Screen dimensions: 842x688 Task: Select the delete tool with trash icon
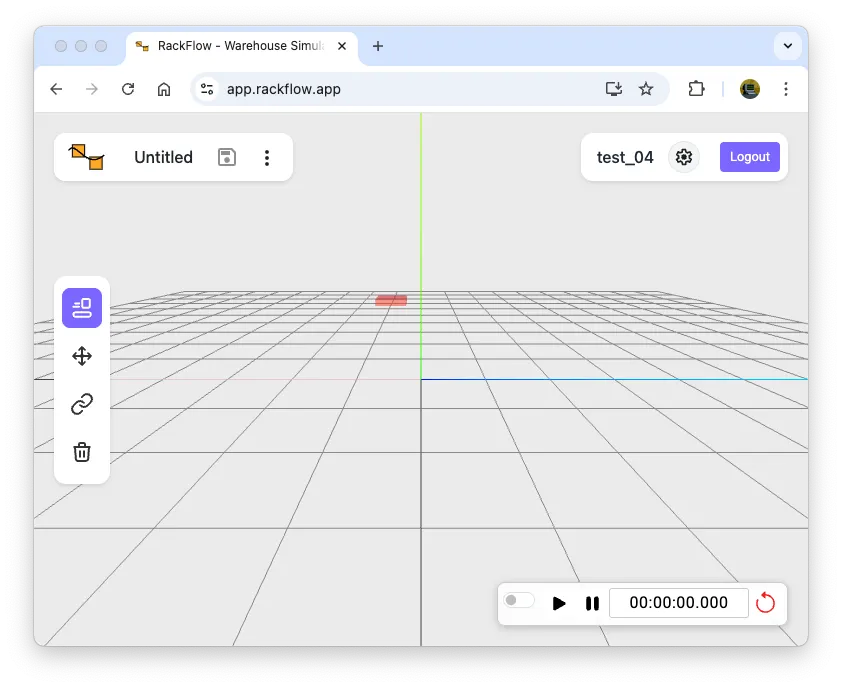[x=81, y=451]
